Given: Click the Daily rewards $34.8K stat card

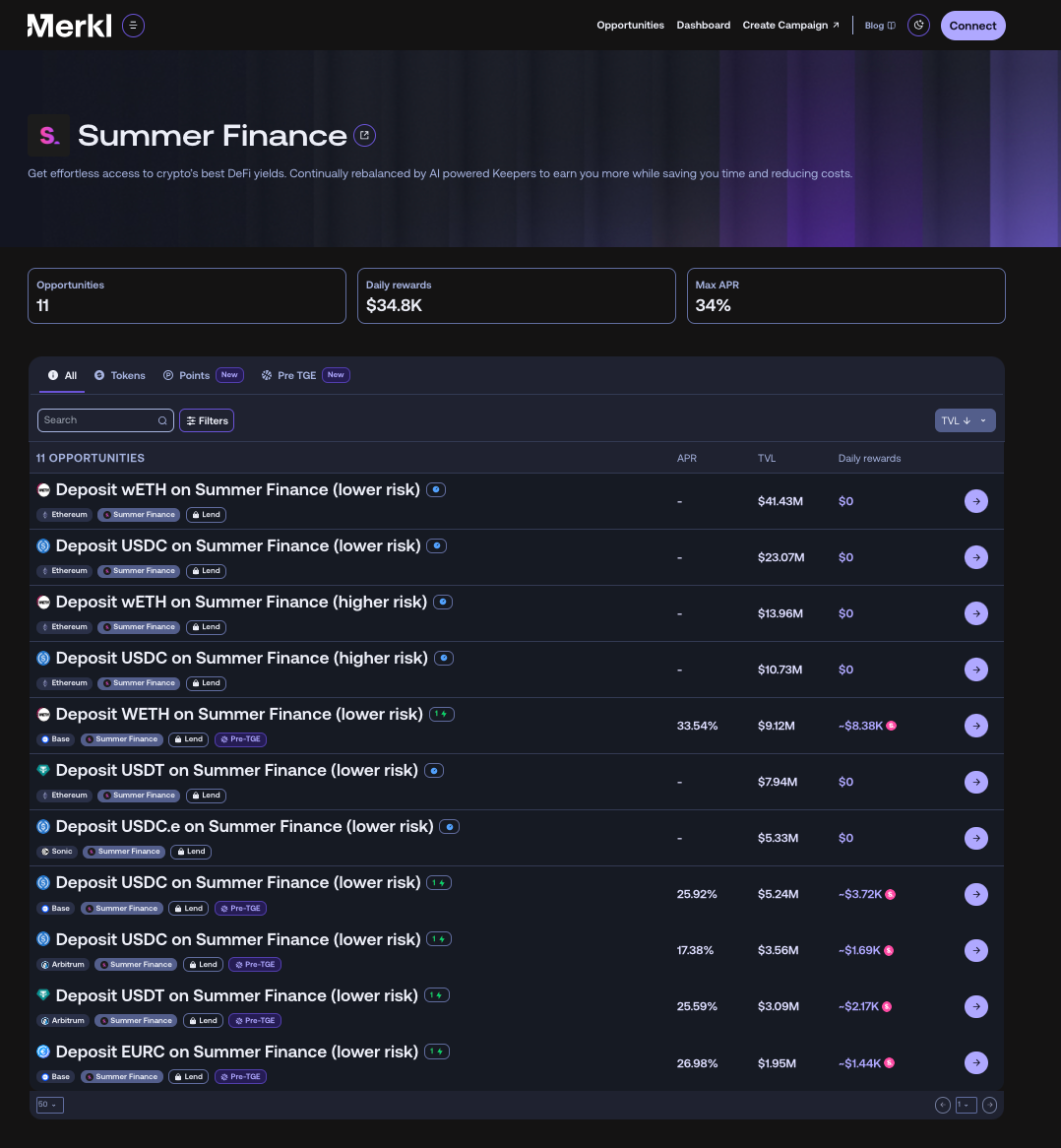Looking at the screenshot, I should coord(516,295).
